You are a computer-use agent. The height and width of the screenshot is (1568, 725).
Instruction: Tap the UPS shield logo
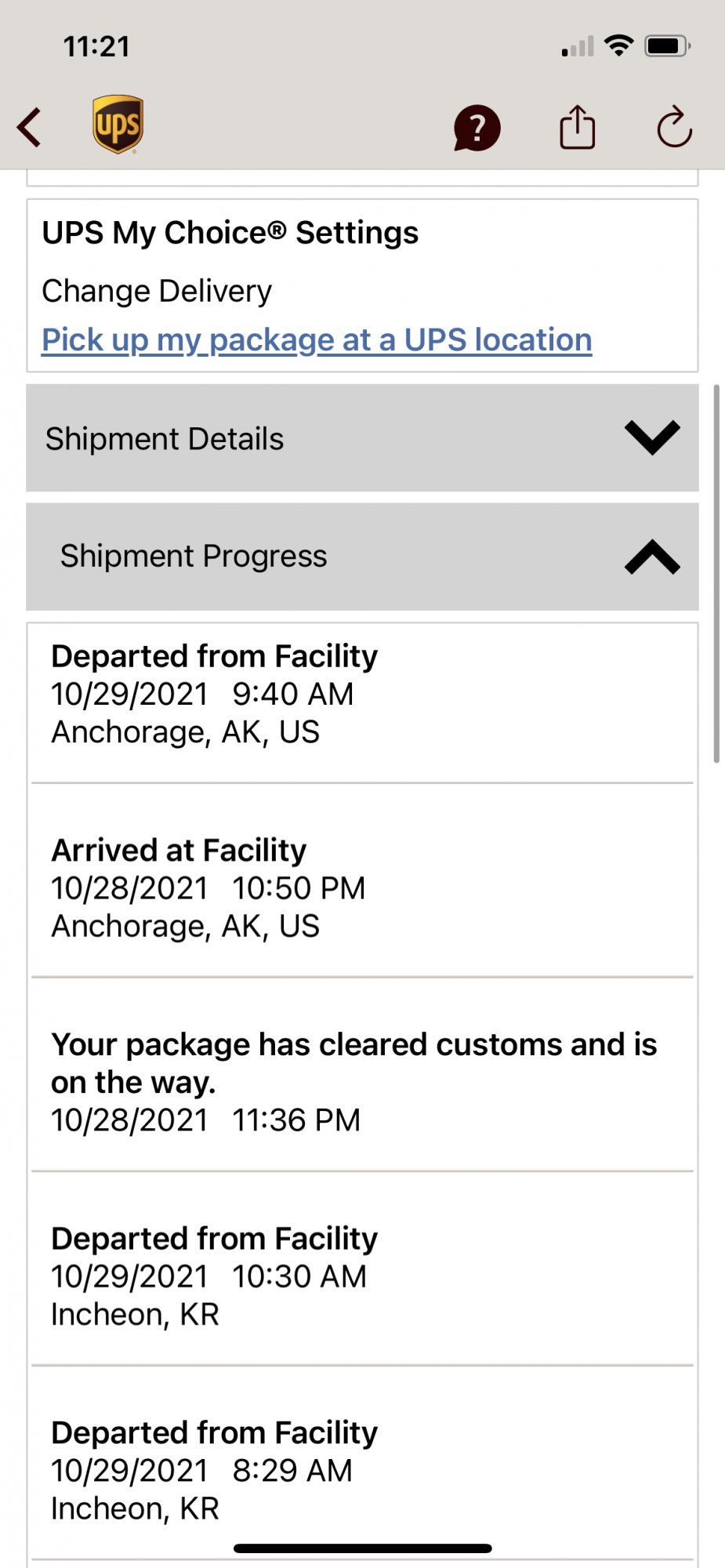coord(118,125)
